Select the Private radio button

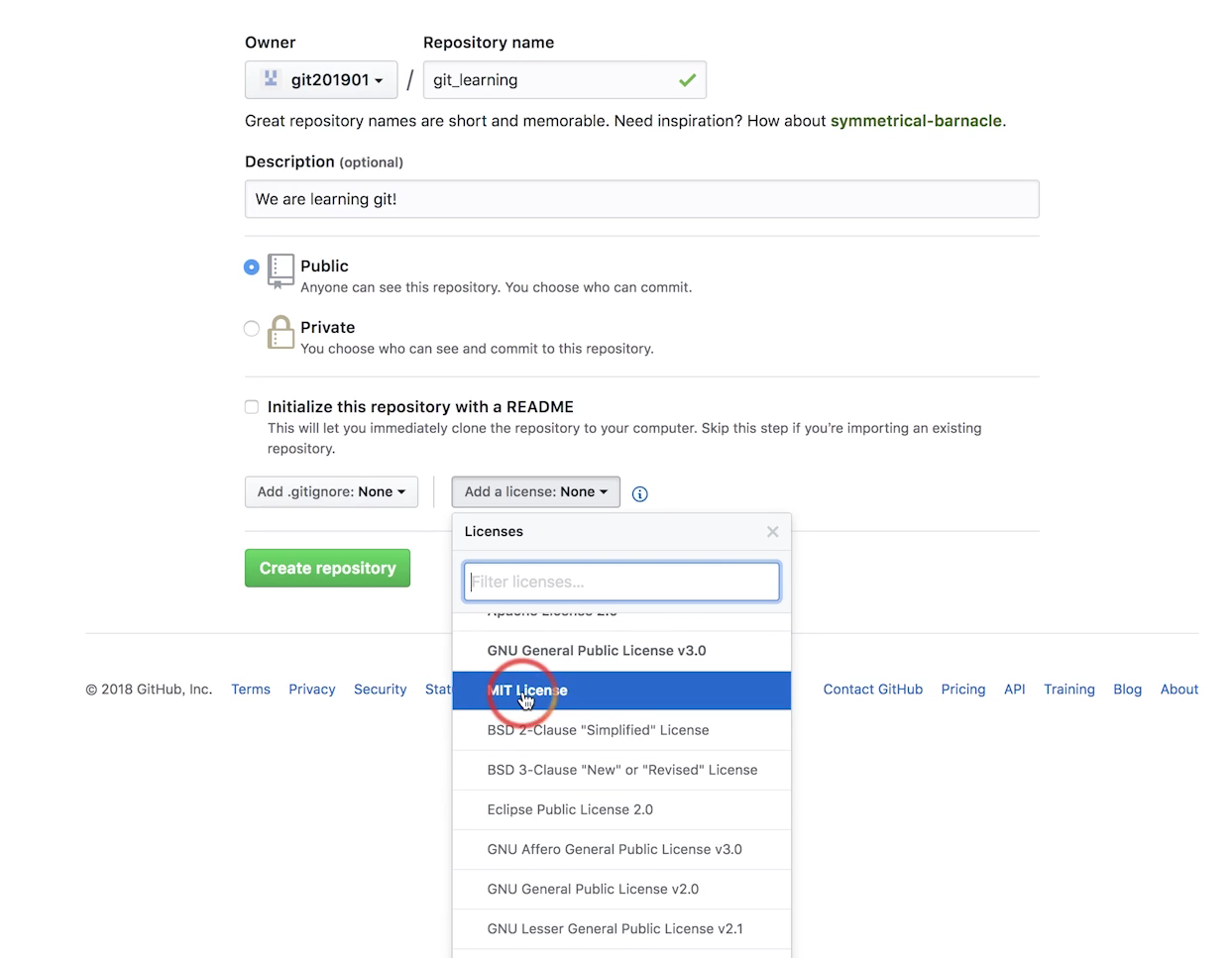(252, 328)
